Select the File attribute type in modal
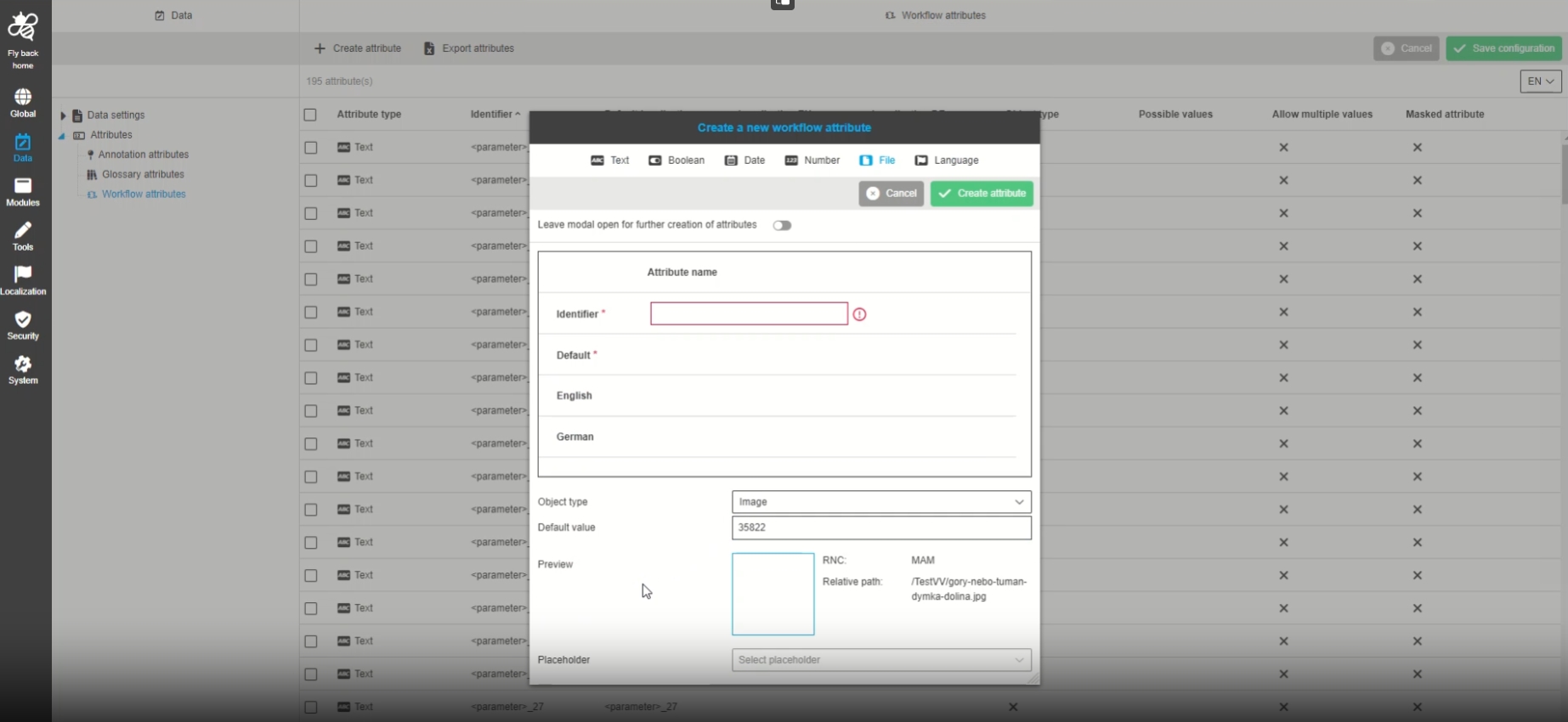Screen dimensions: 1568x722 [x=877, y=161]
